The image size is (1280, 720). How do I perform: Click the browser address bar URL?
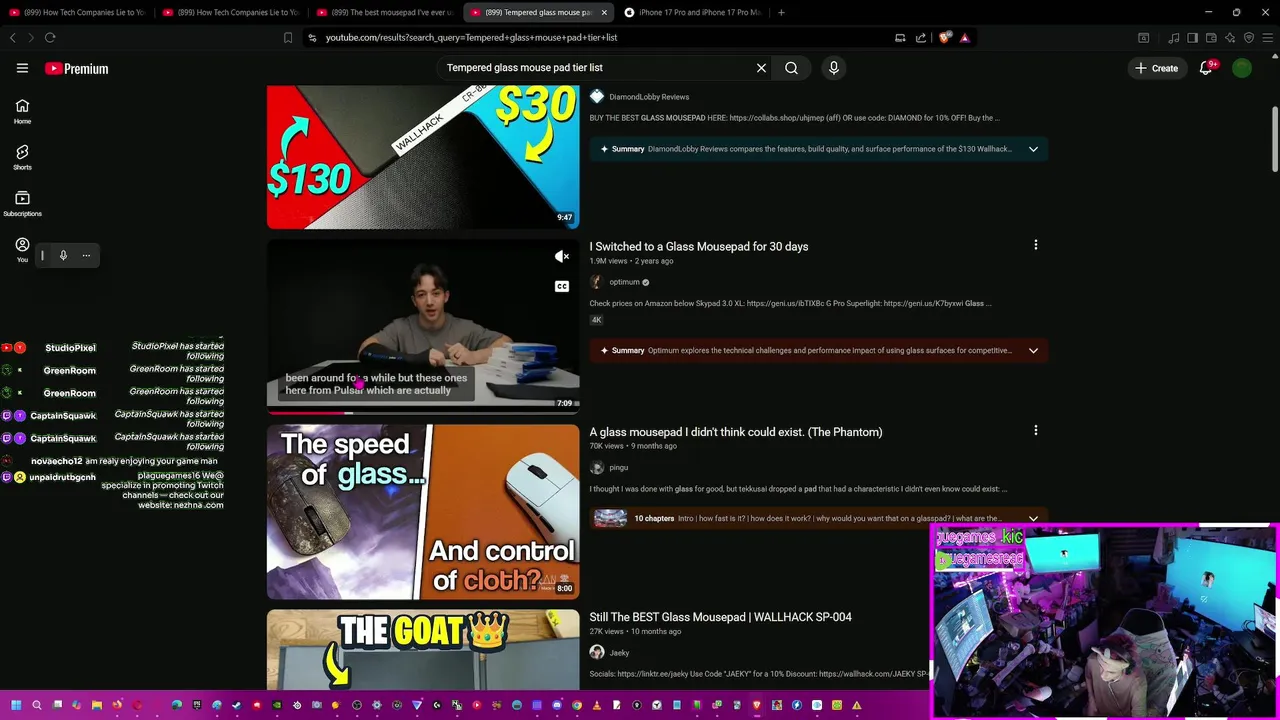(x=471, y=37)
